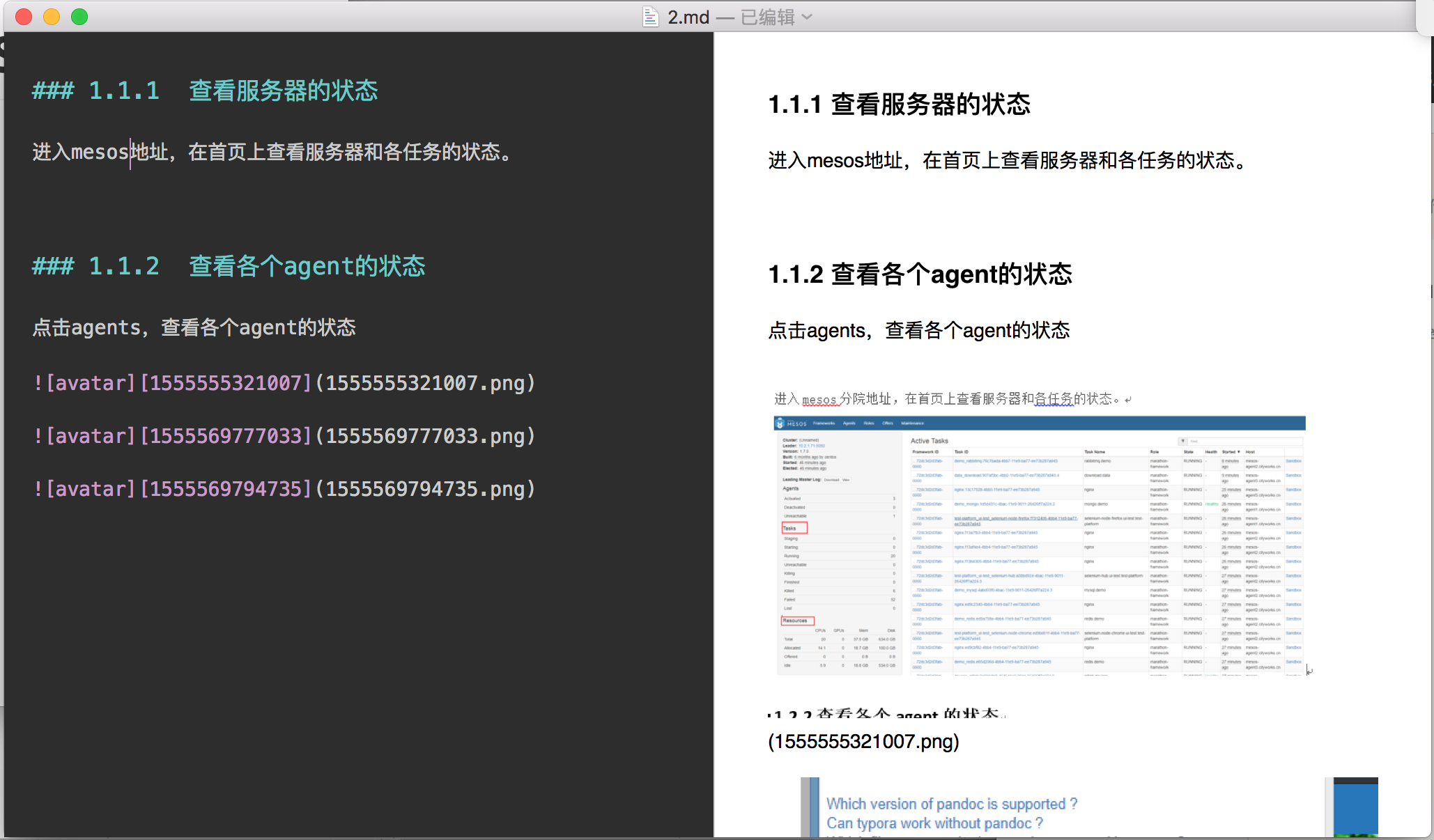The image size is (1434, 840).
Task: Expand the Offers menu item
Action: coord(888,423)
